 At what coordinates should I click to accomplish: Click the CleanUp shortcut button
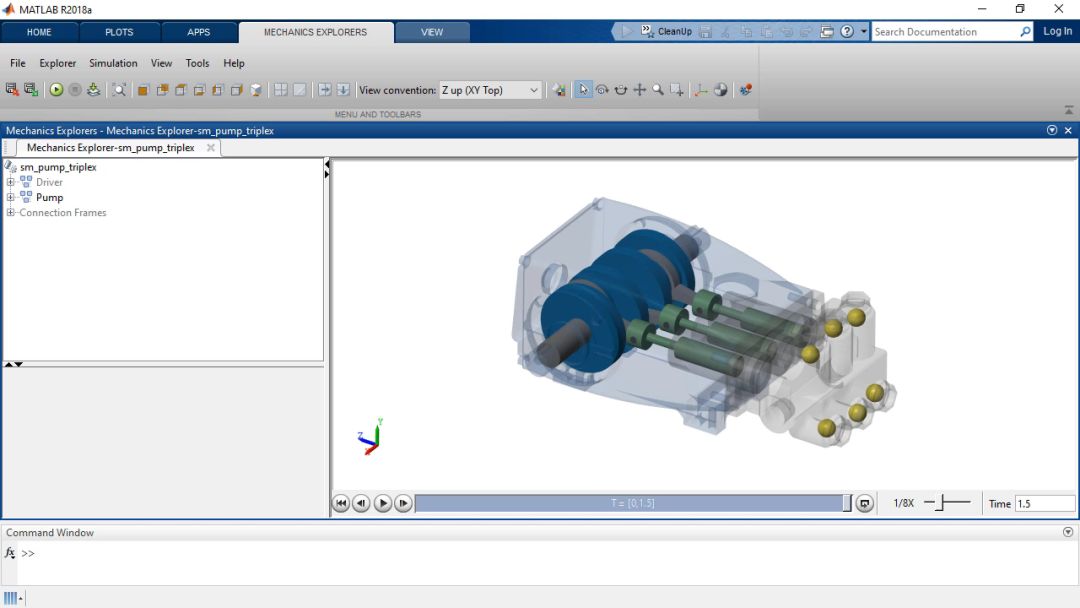click(x=667, y=32)
